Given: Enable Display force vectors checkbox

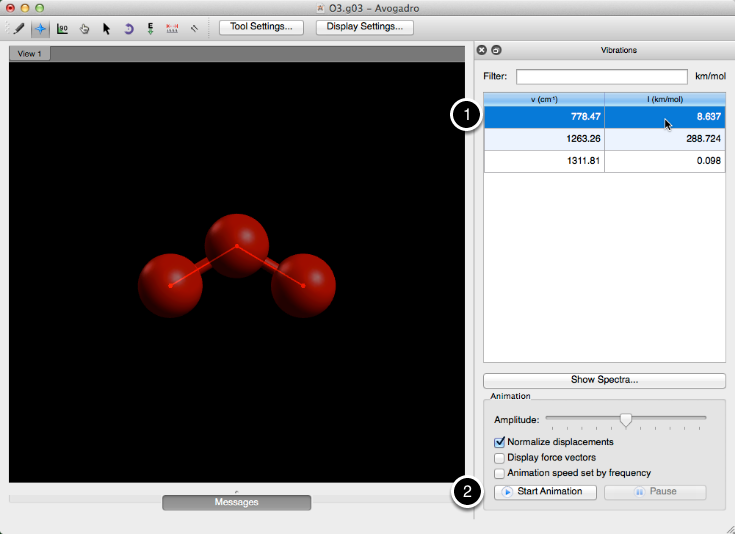Looking at the screenshot, I should (x=500, y=457).
